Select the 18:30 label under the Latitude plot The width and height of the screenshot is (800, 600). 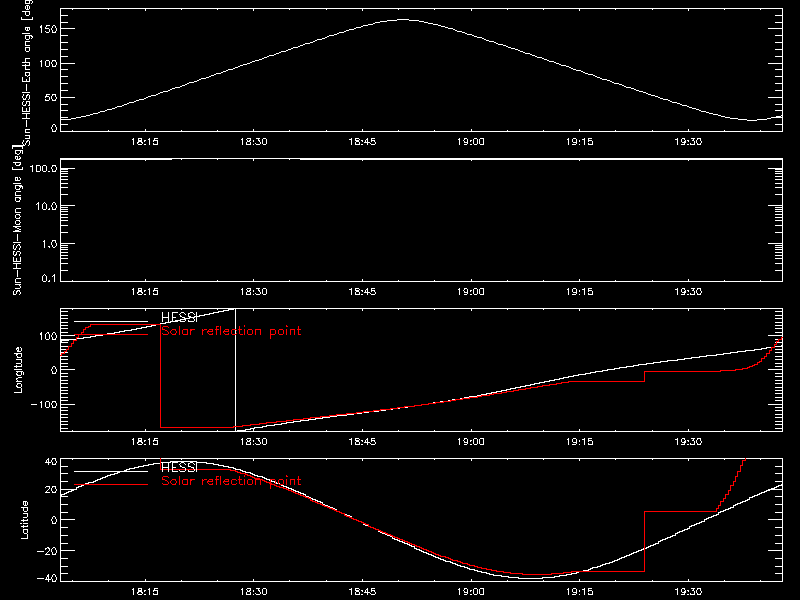[x=254, y=592]
